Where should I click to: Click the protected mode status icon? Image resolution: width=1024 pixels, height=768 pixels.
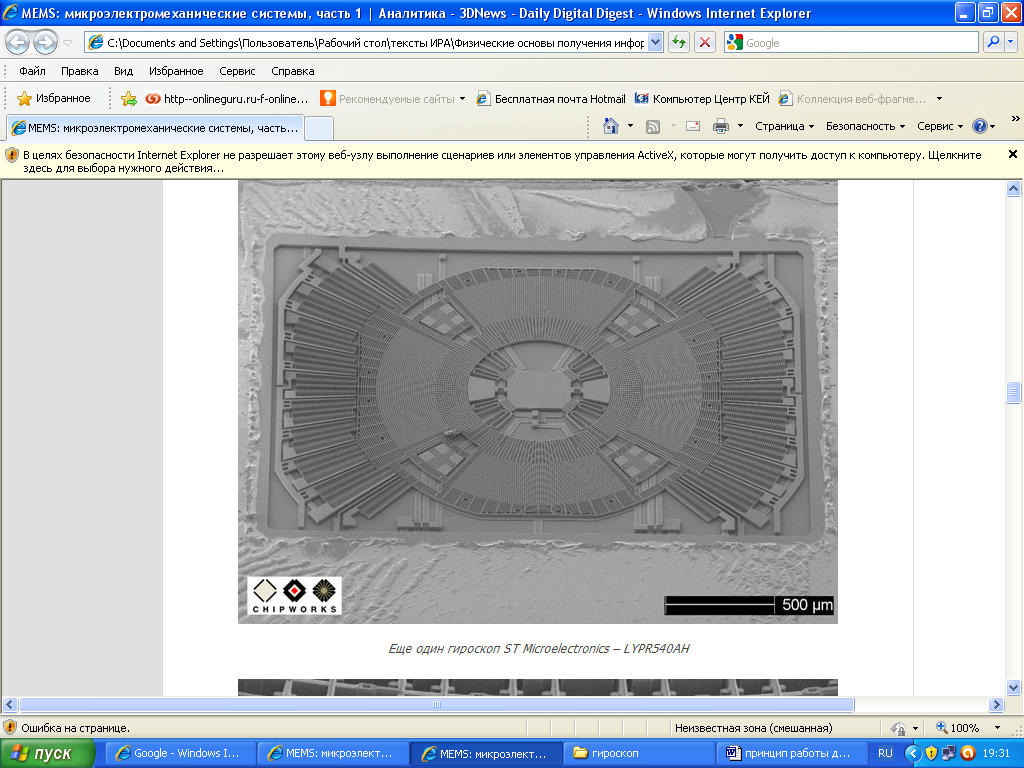898,728
